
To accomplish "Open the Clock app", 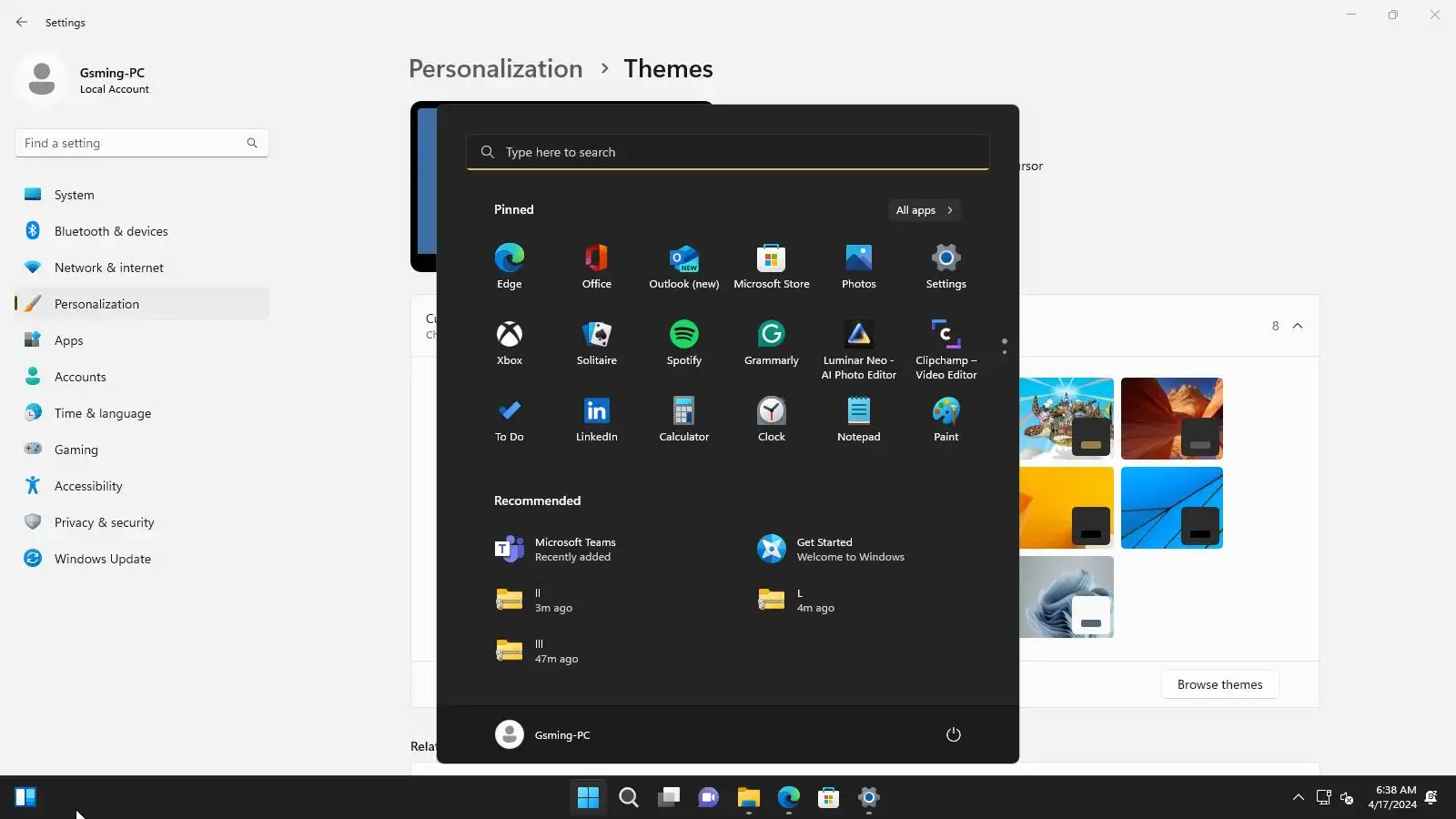I will coord(772,420).
